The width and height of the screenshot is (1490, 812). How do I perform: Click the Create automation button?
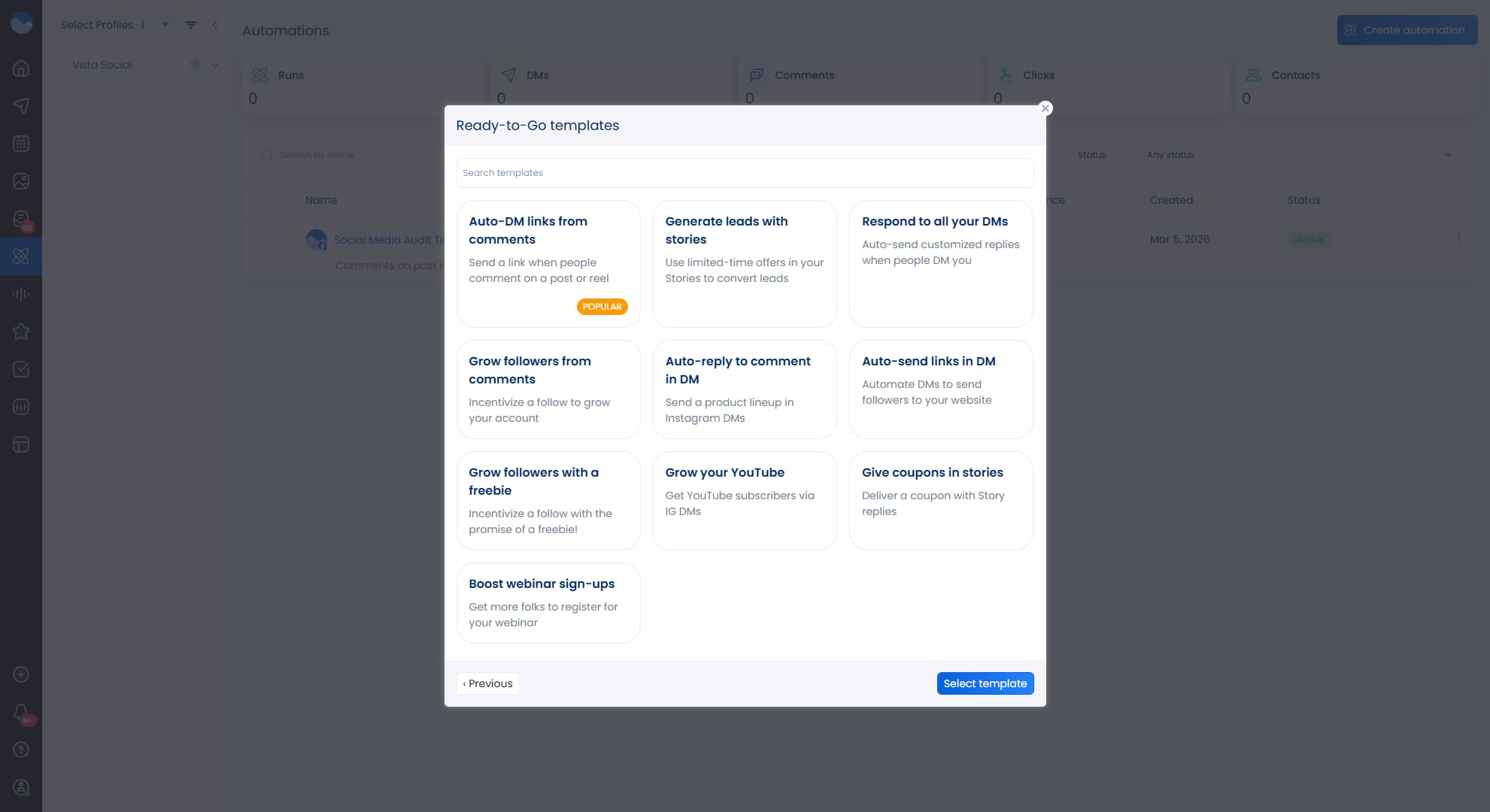(x=1406, y=30)
